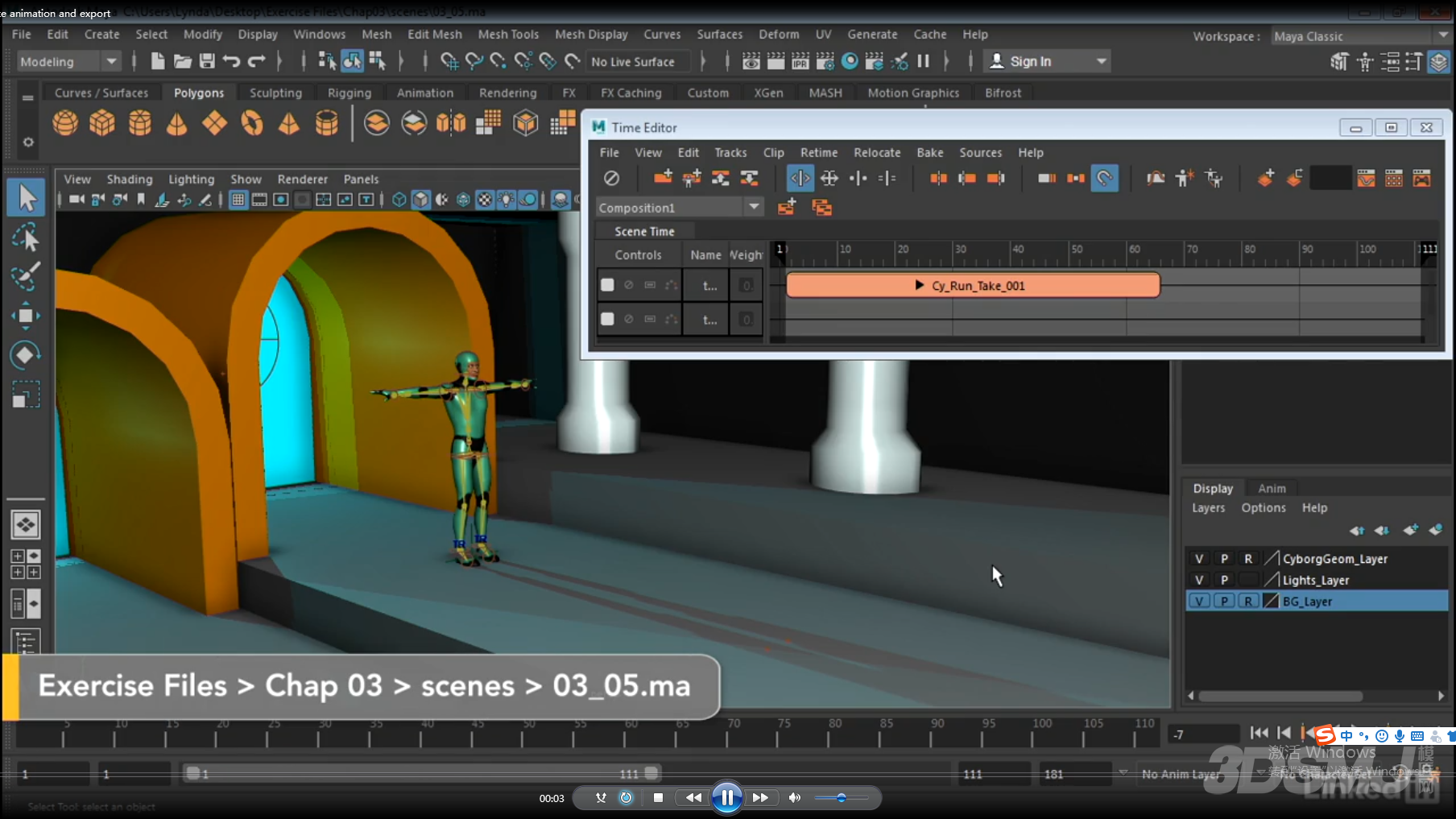Toggle visibility V of CyborgGeom_Layer
This screenshot has height=819, width=1456.
pos(1198,558)
